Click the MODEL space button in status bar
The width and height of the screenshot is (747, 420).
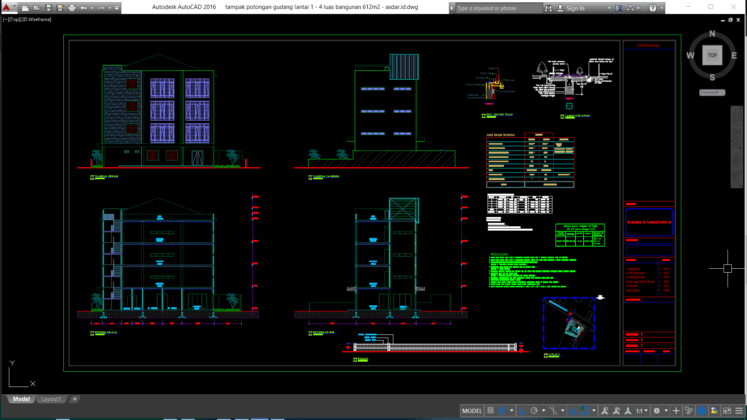[x=471, y=411]
